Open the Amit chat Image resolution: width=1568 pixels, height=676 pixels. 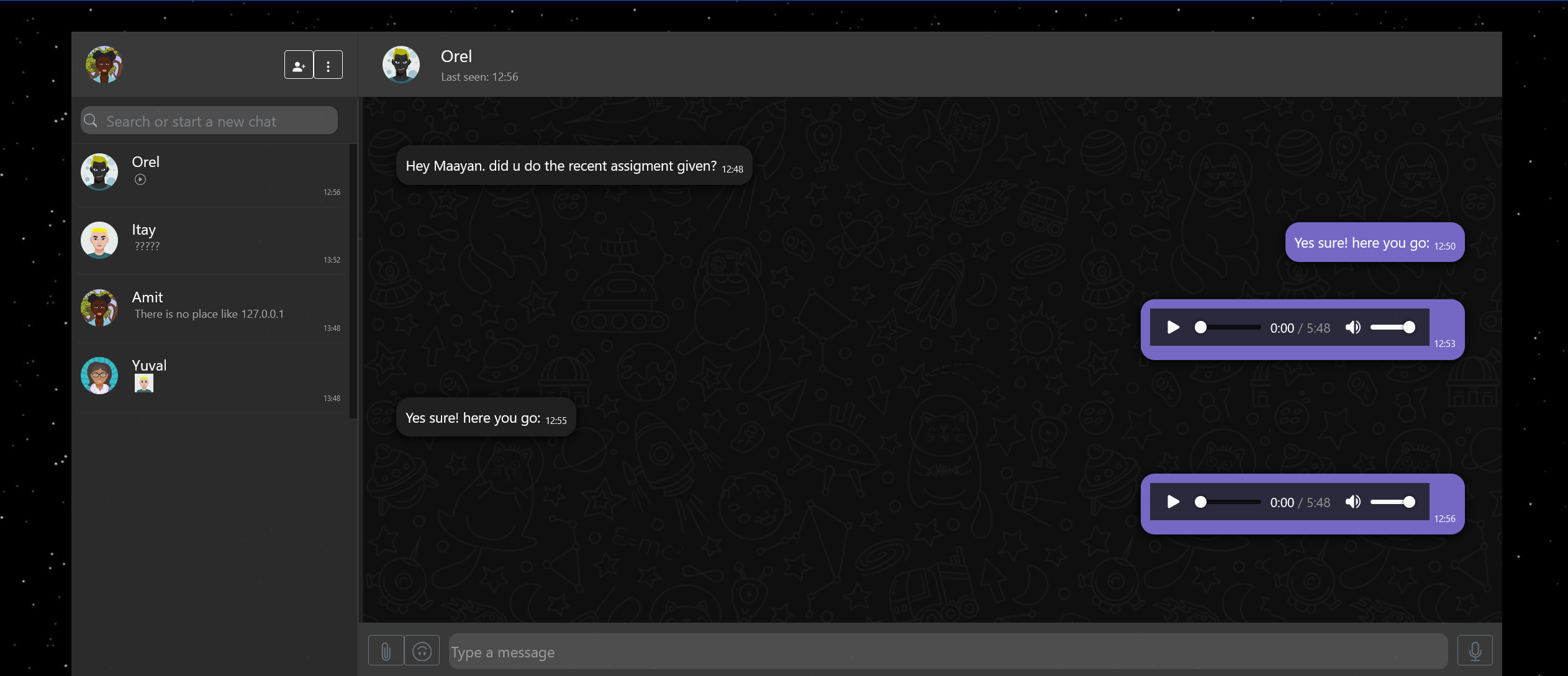tap(211, 309)
